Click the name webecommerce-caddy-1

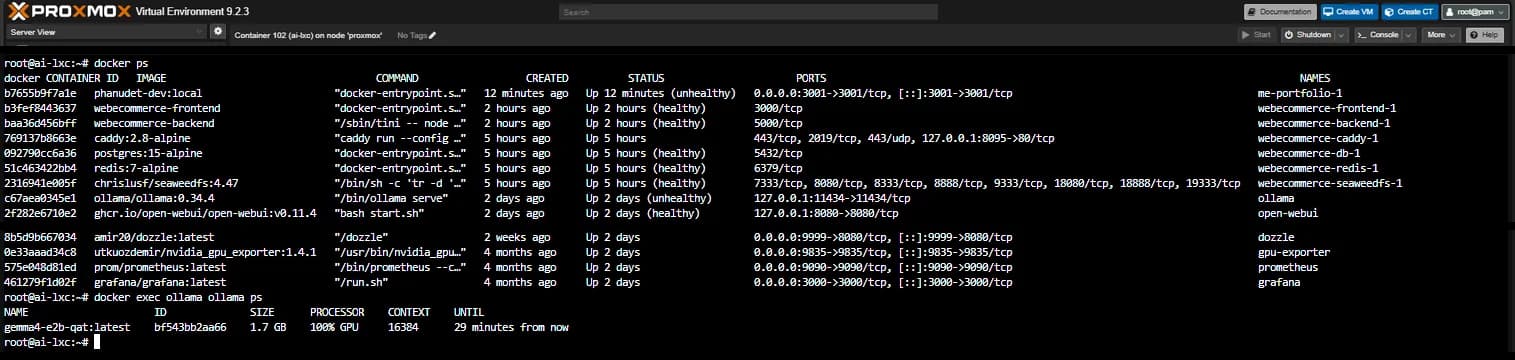pyautogui.click(x=1318, y=138)
